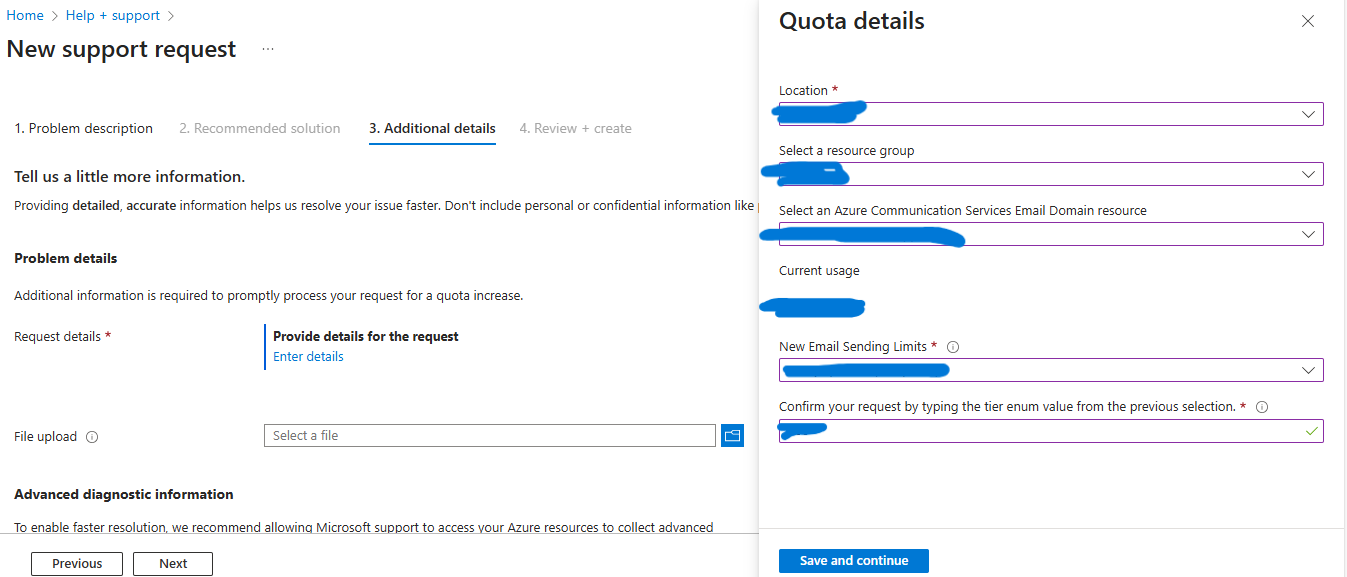The width and height of the screenshot is (1347, 577).
Task: Click the Select a file input field
Action: point(490,436)
